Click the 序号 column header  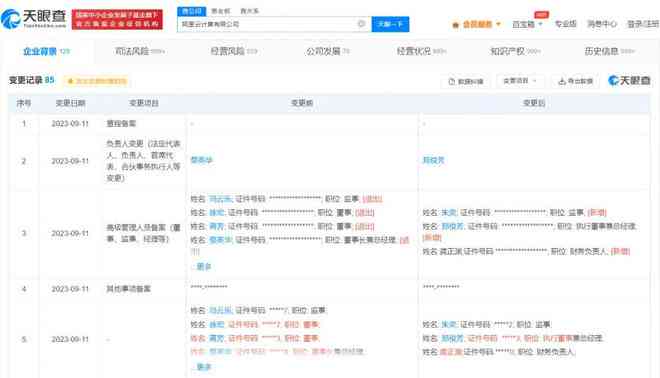[x=24, y=103]
